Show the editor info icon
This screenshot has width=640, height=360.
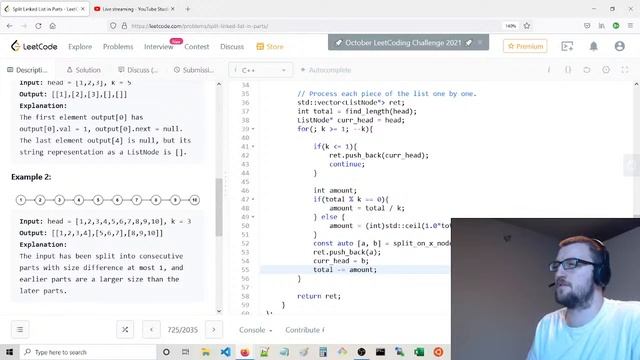tap(549, 70)
